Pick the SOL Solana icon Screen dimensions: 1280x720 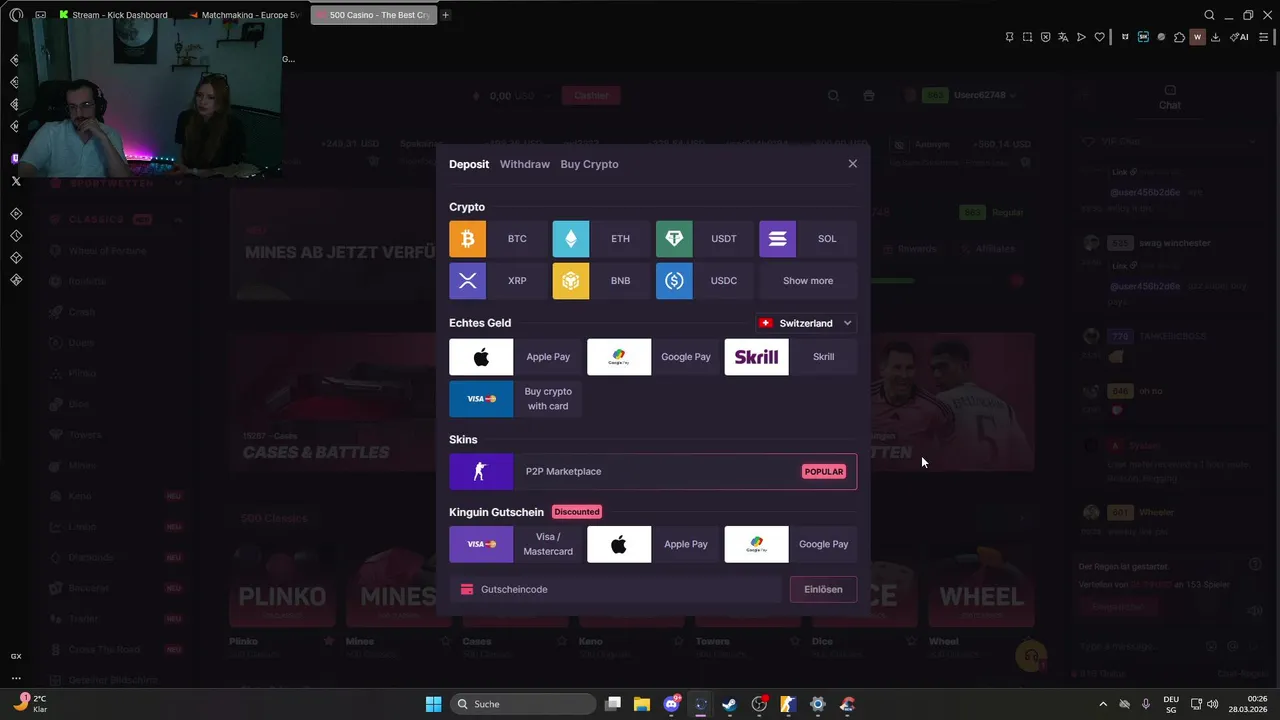pyautogui.click(x=778, y=239)
